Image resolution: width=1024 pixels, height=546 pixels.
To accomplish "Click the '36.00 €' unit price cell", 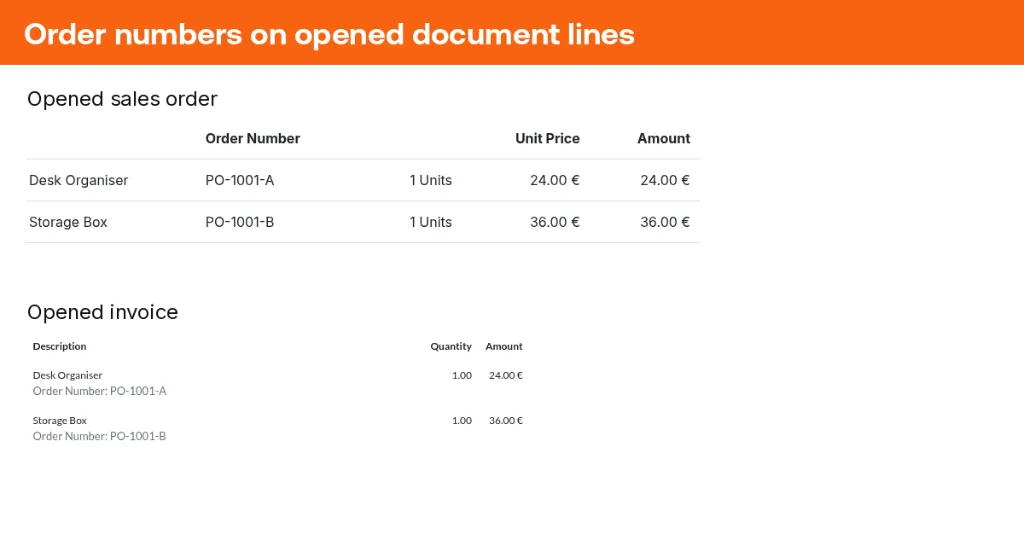I will point(554,222).
